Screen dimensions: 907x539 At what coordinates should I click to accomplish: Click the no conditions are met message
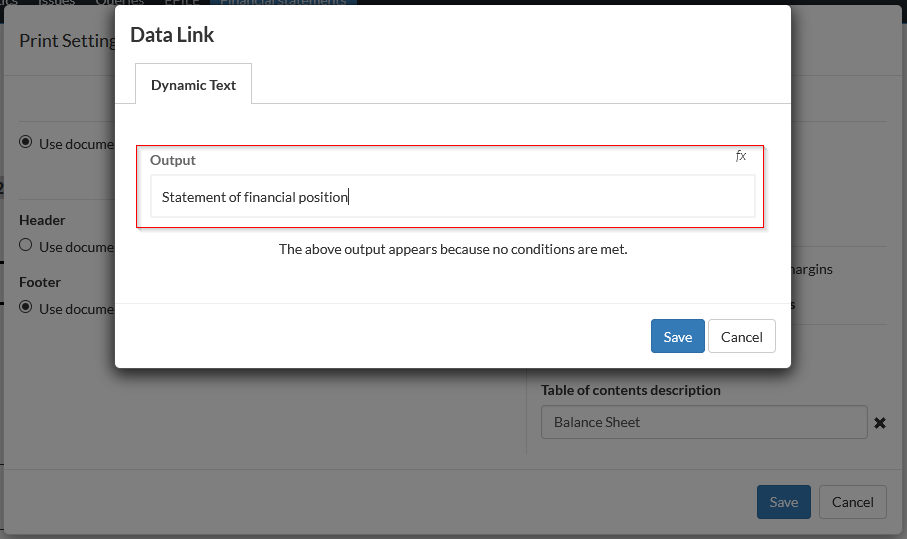[x=452, y=249]
